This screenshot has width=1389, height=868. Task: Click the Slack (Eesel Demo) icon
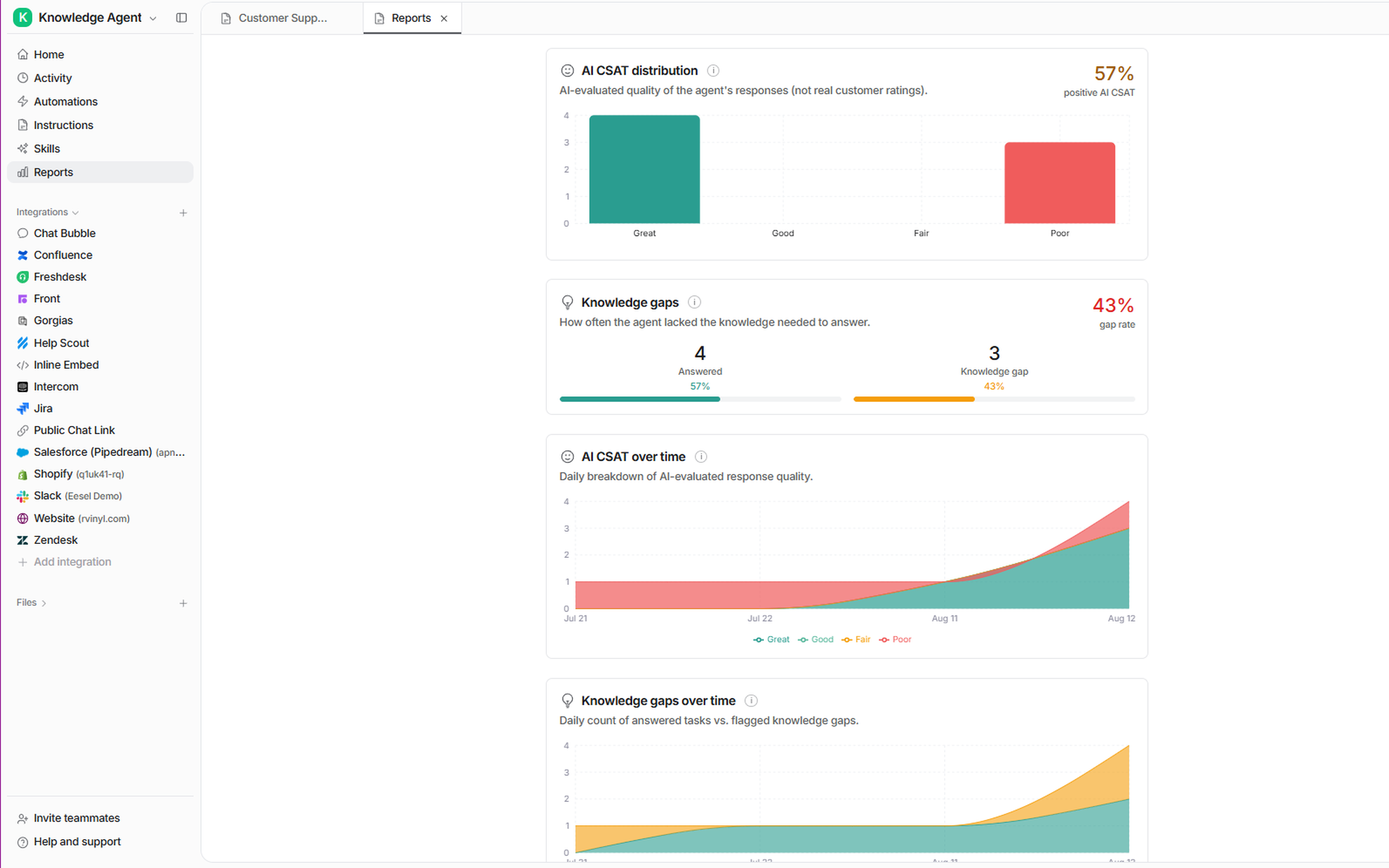point(23,496)
